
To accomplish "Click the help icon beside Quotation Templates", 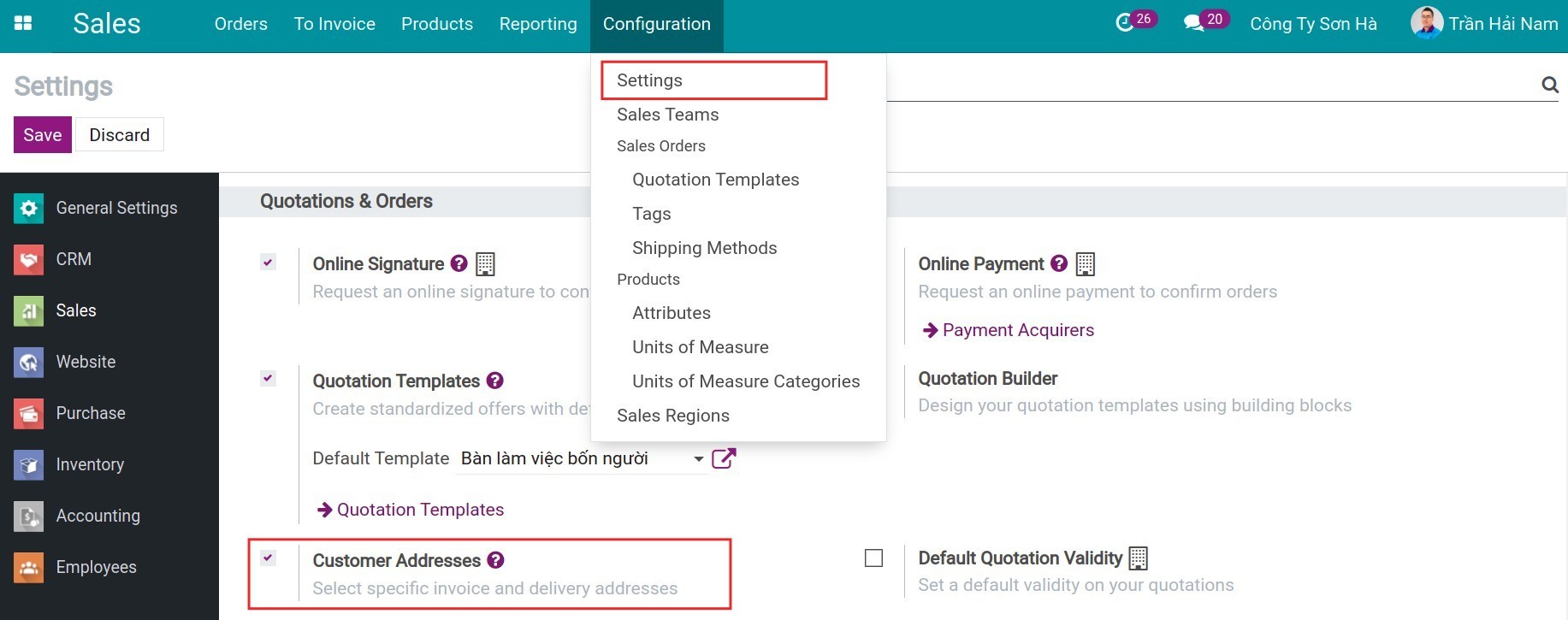I will pyautogui.click(x=494, y=381).
